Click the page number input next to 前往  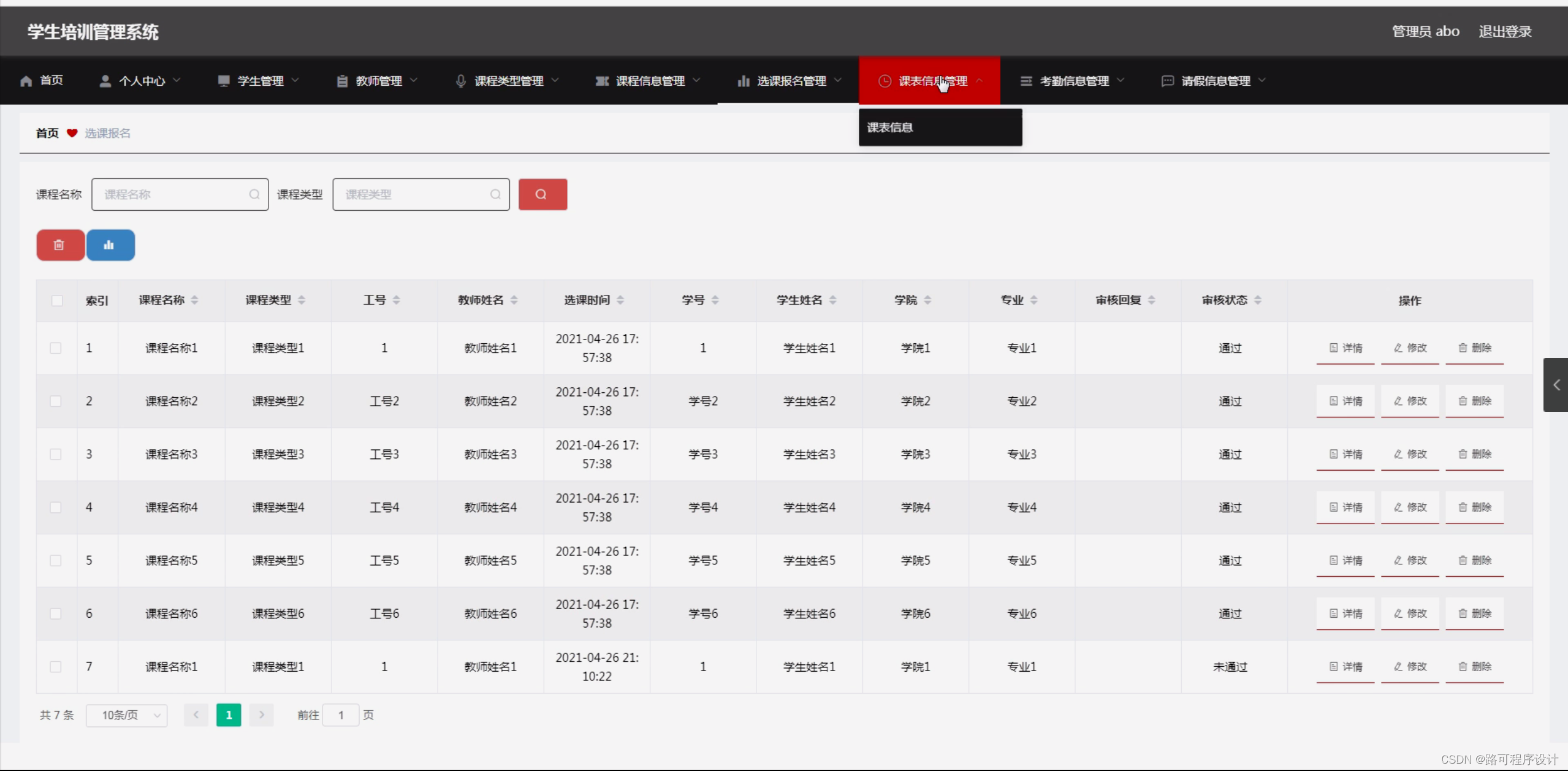click(341, 715)
